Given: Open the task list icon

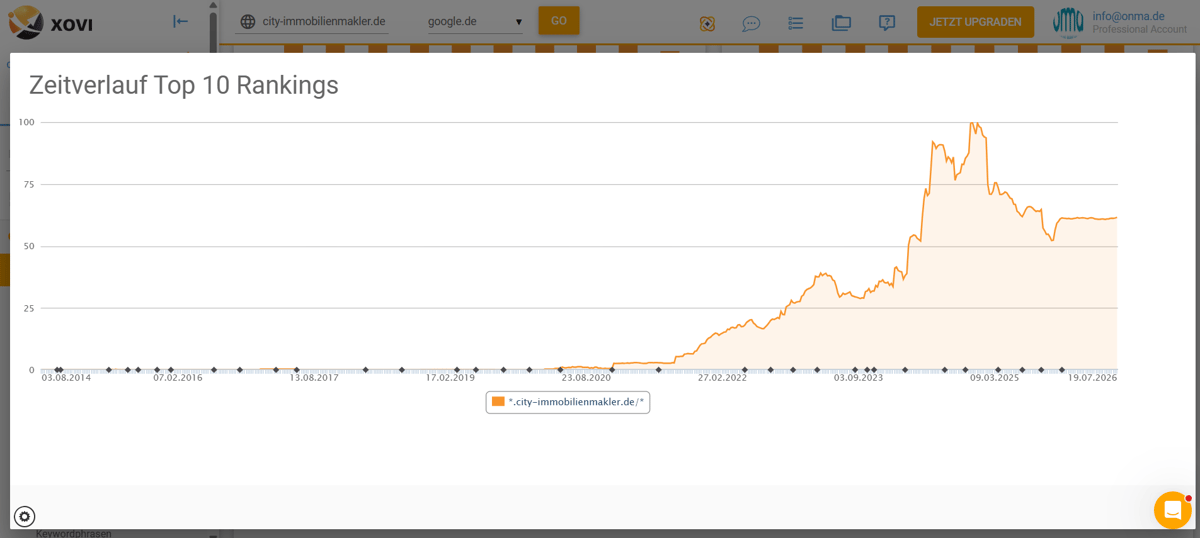Looking at the screenshot, I should [796, 23].
